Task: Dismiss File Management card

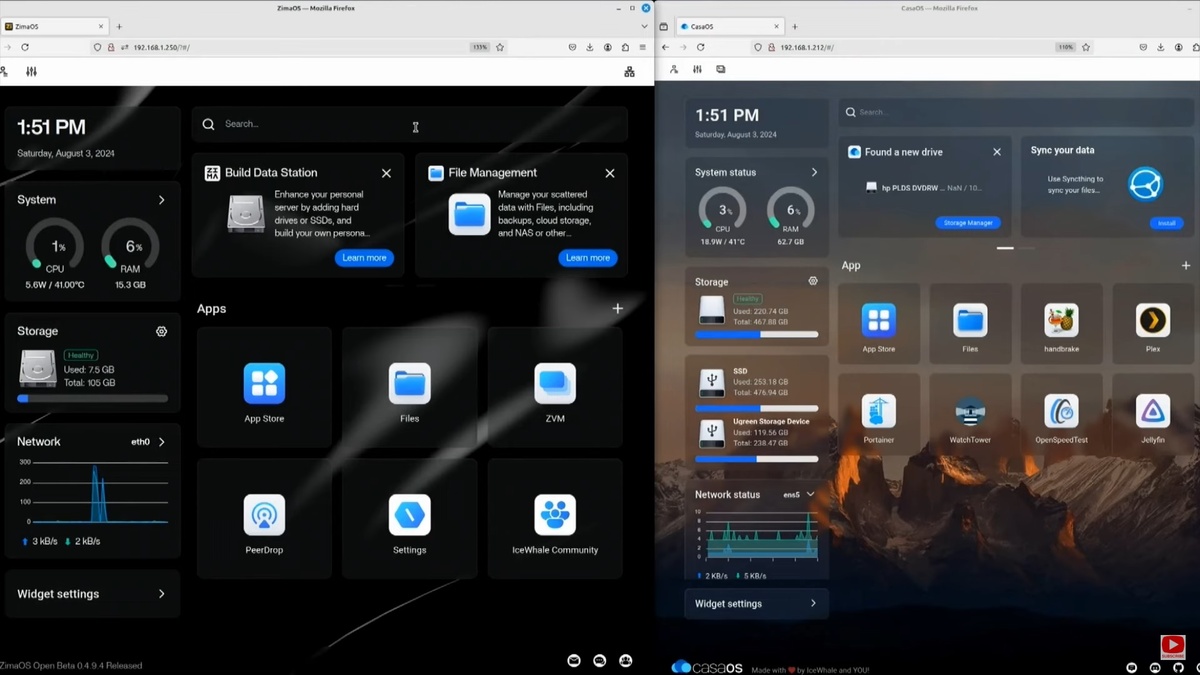Action: click(x=610, y=173)
